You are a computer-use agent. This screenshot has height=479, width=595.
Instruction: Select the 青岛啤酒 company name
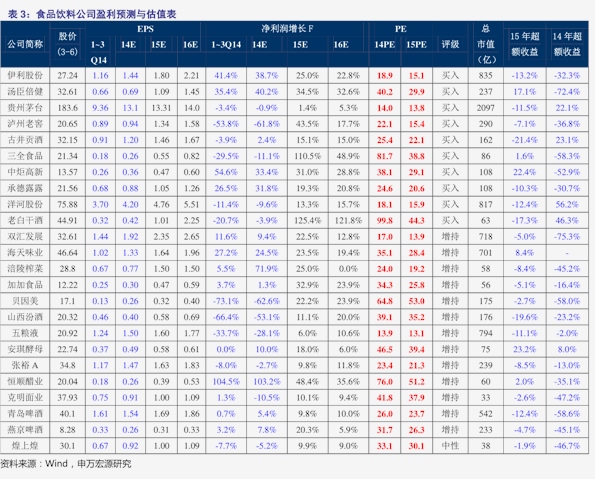pyautogui.click(x=25, y=414)
